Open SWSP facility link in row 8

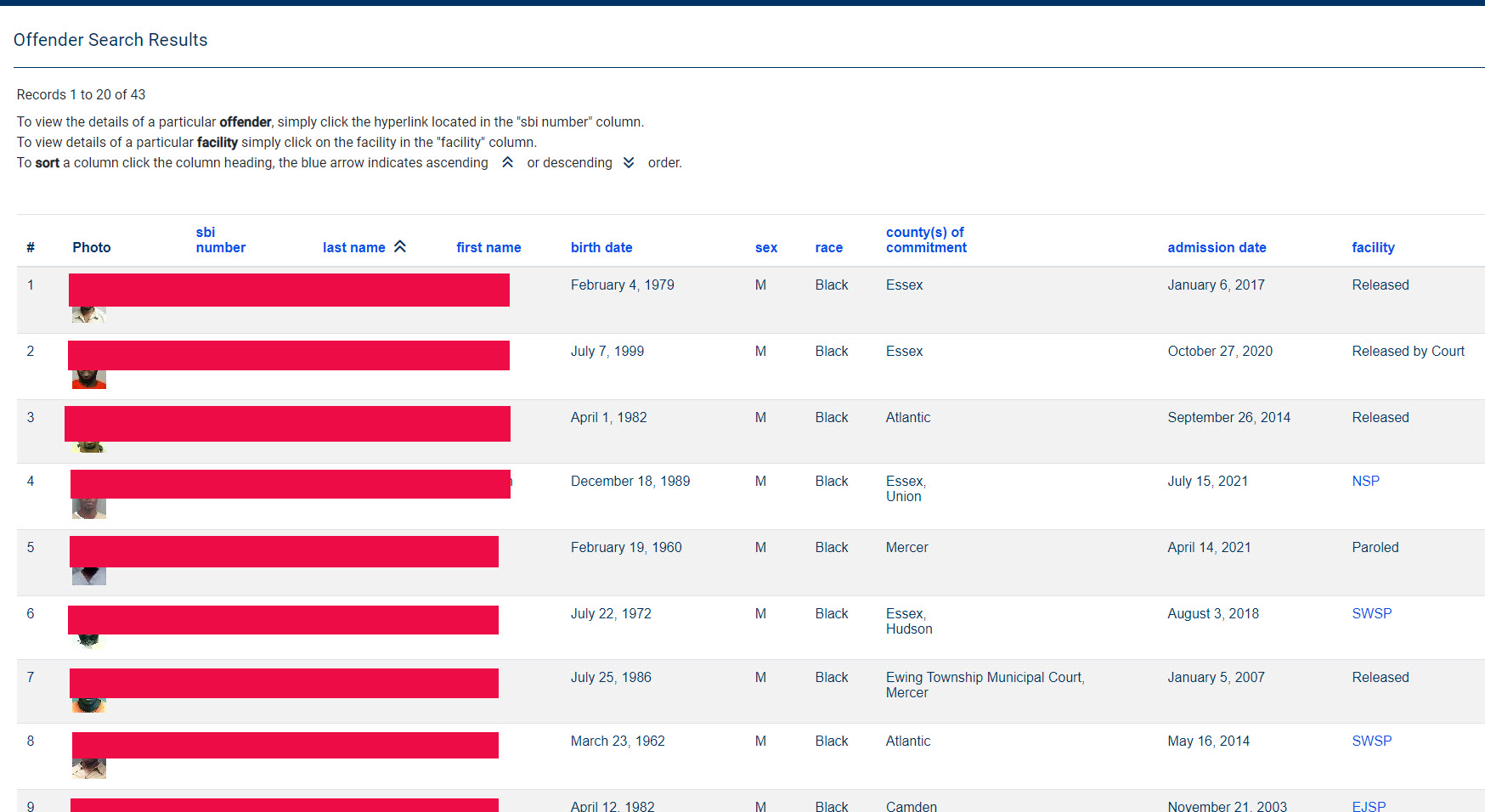(1371, 741)
